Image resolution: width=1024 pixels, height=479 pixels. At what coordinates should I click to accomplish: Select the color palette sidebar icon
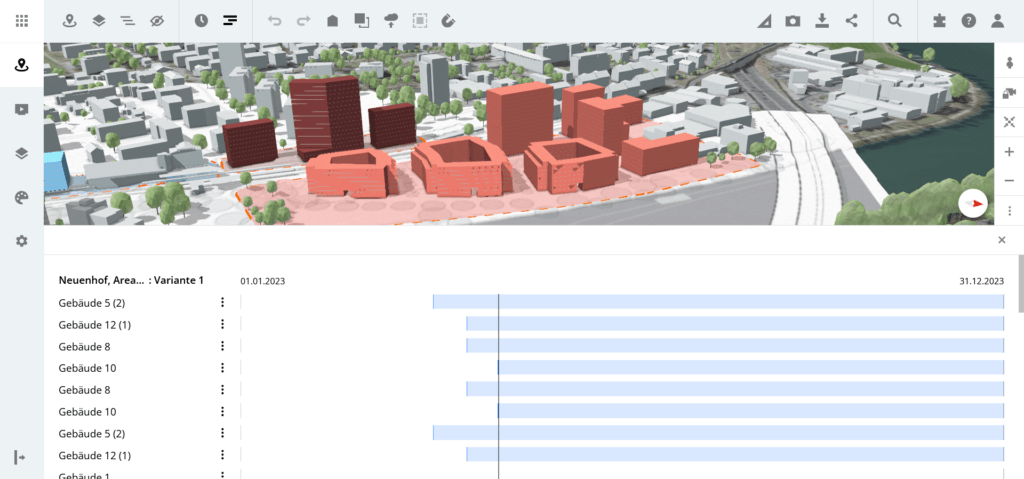click(x=22, y=197)
